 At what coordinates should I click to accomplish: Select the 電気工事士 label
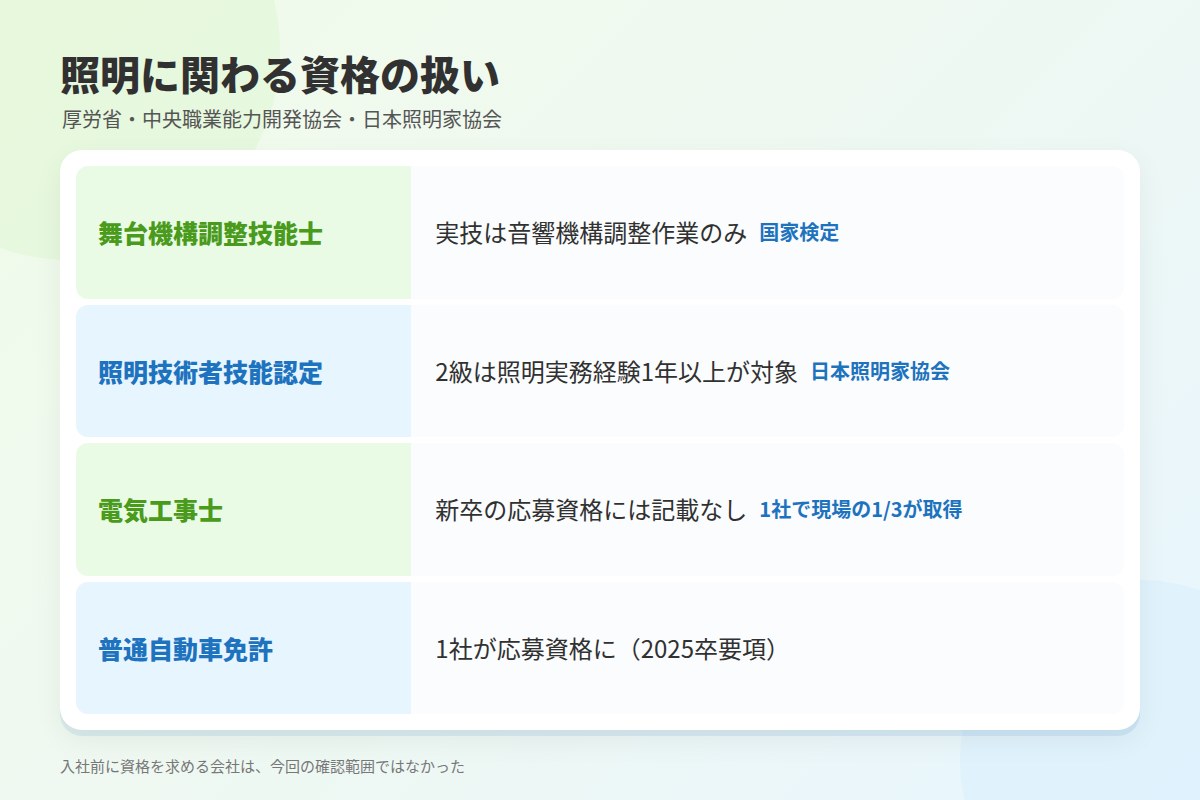pos(160,511)
